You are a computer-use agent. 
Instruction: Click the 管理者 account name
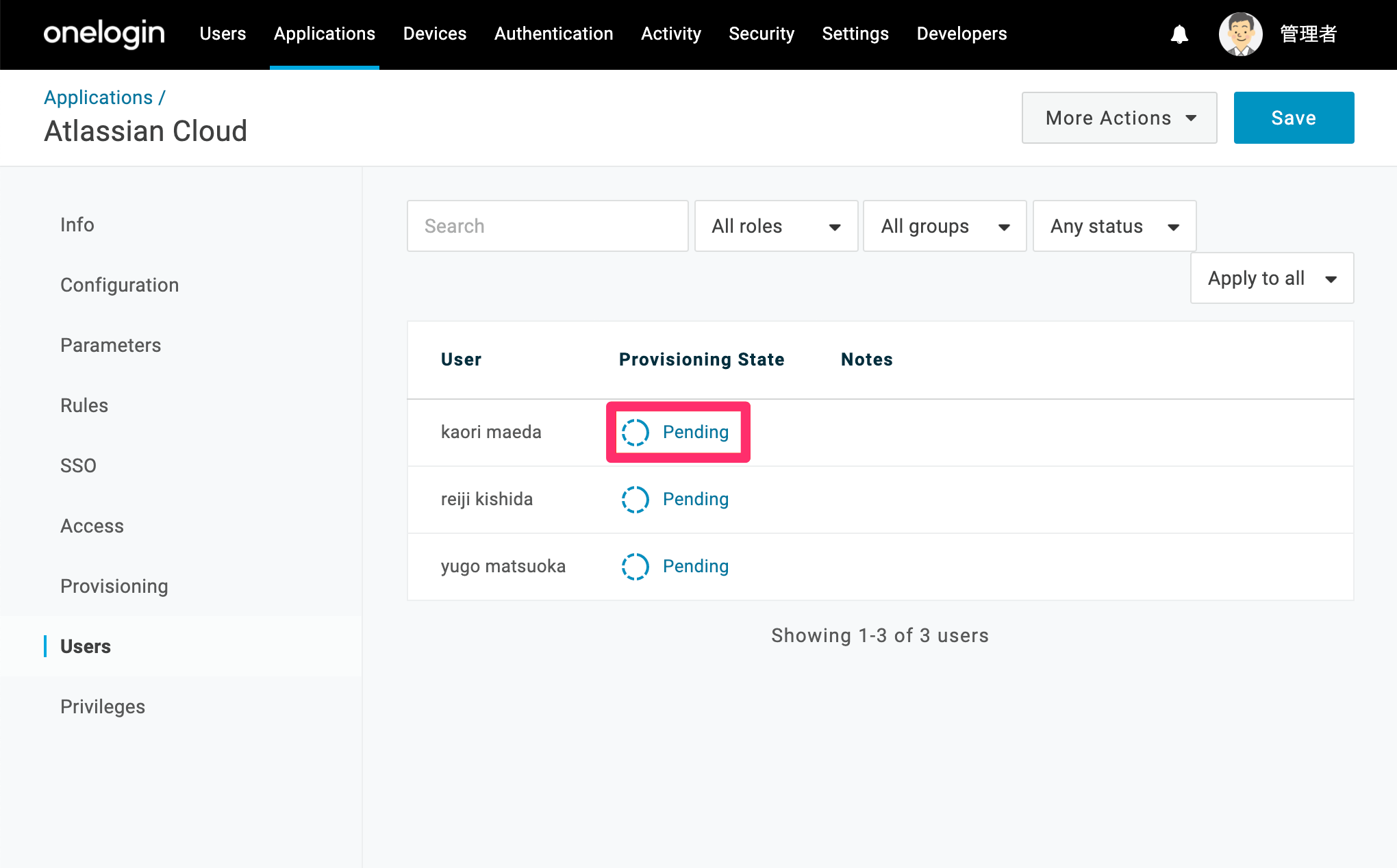pyautogui.click(x=1309, y=34)
